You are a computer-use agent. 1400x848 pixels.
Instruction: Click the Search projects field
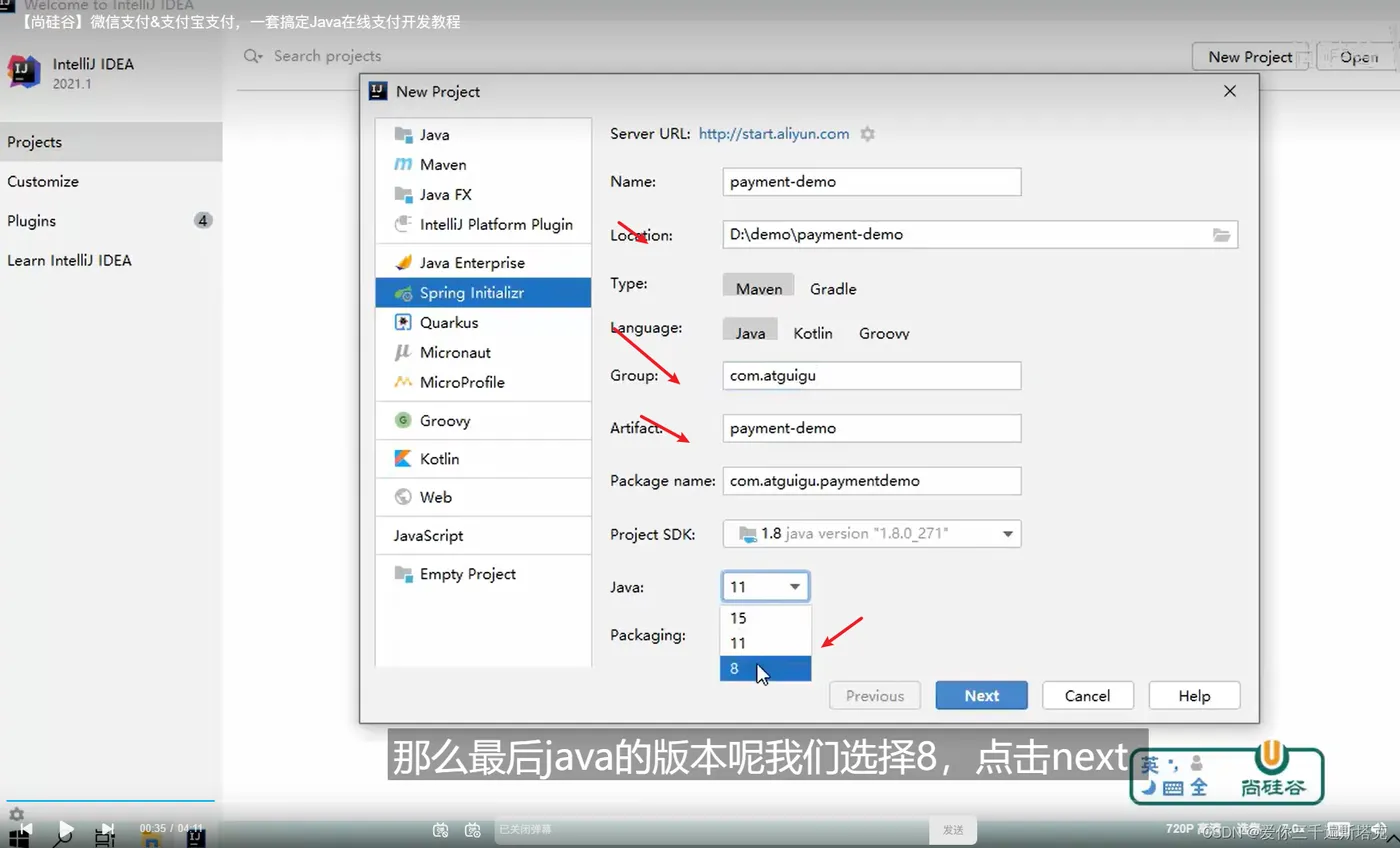[x=327, y=57]
